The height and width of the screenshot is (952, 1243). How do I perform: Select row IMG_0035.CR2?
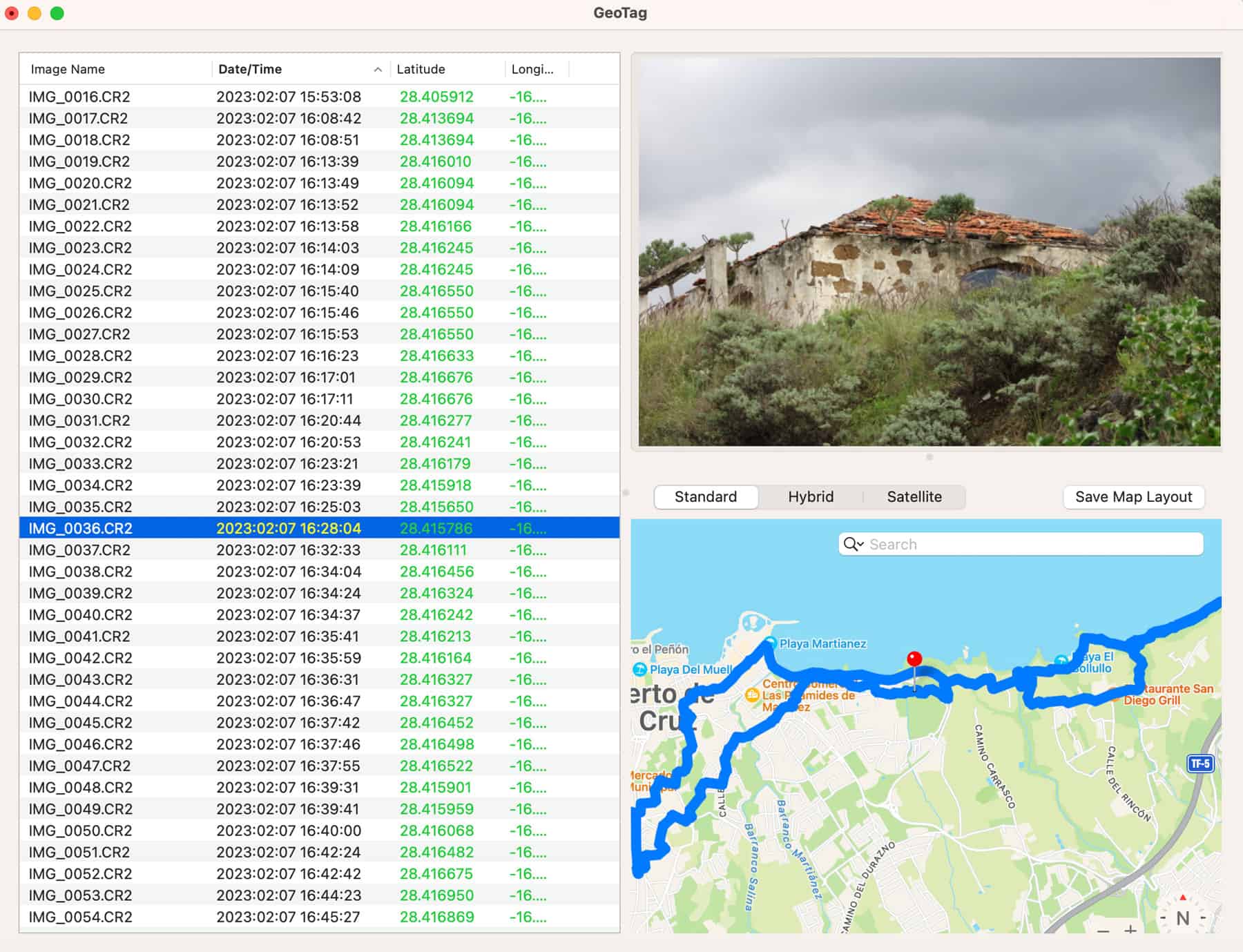(x=319, y=506)
